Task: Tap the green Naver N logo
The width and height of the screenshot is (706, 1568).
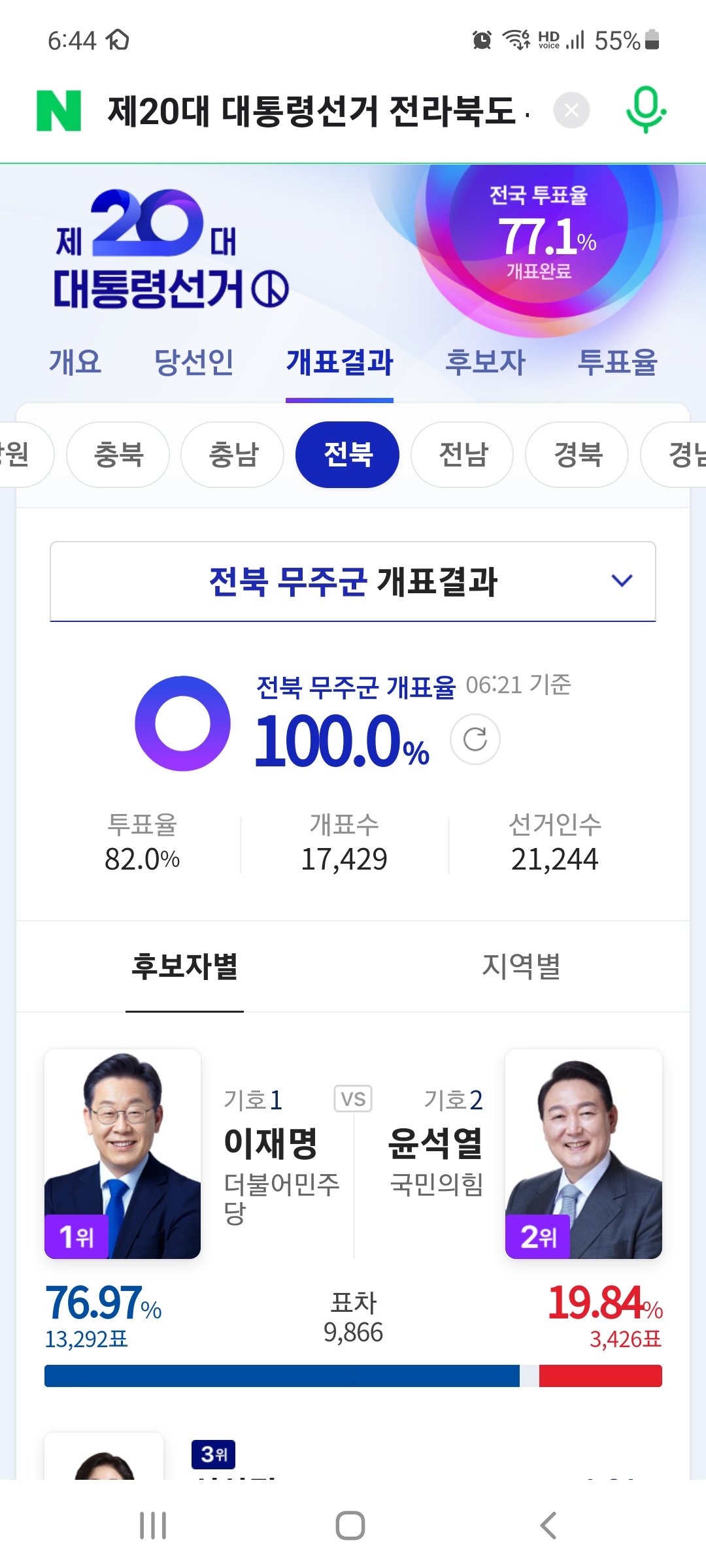Action: pyautogui.click(x=59, y=111)
